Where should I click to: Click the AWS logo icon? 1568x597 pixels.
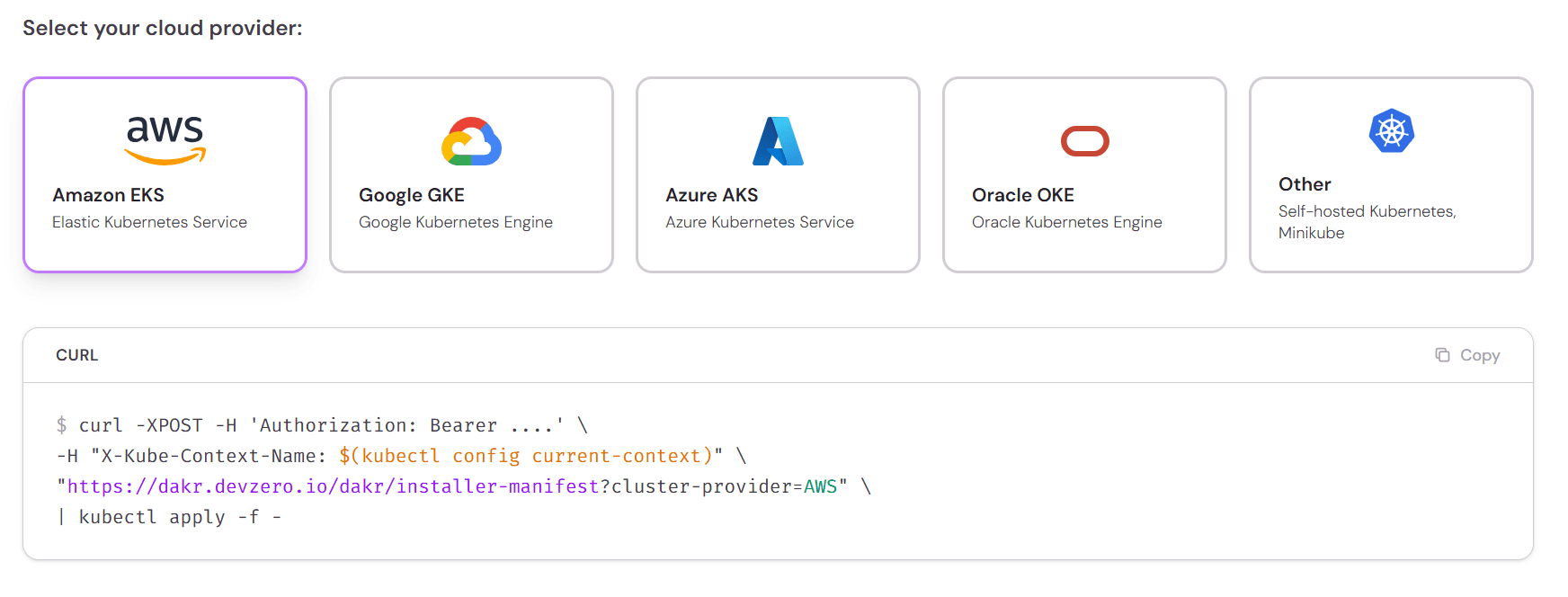tap(165, 140)
